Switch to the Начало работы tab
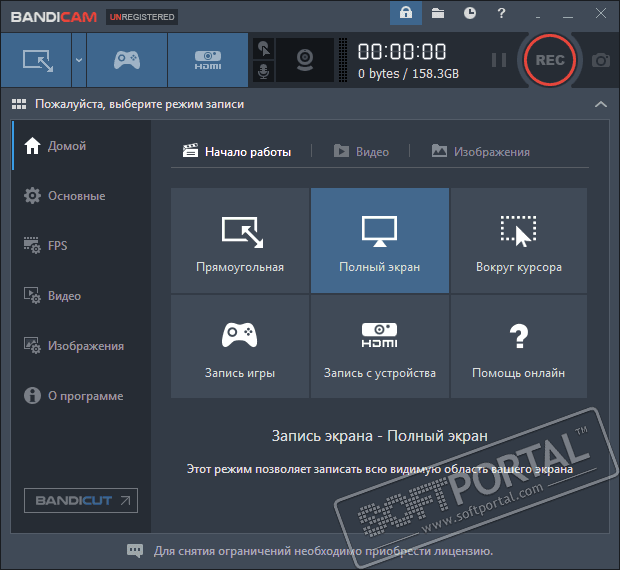 [x=237, y=152]
